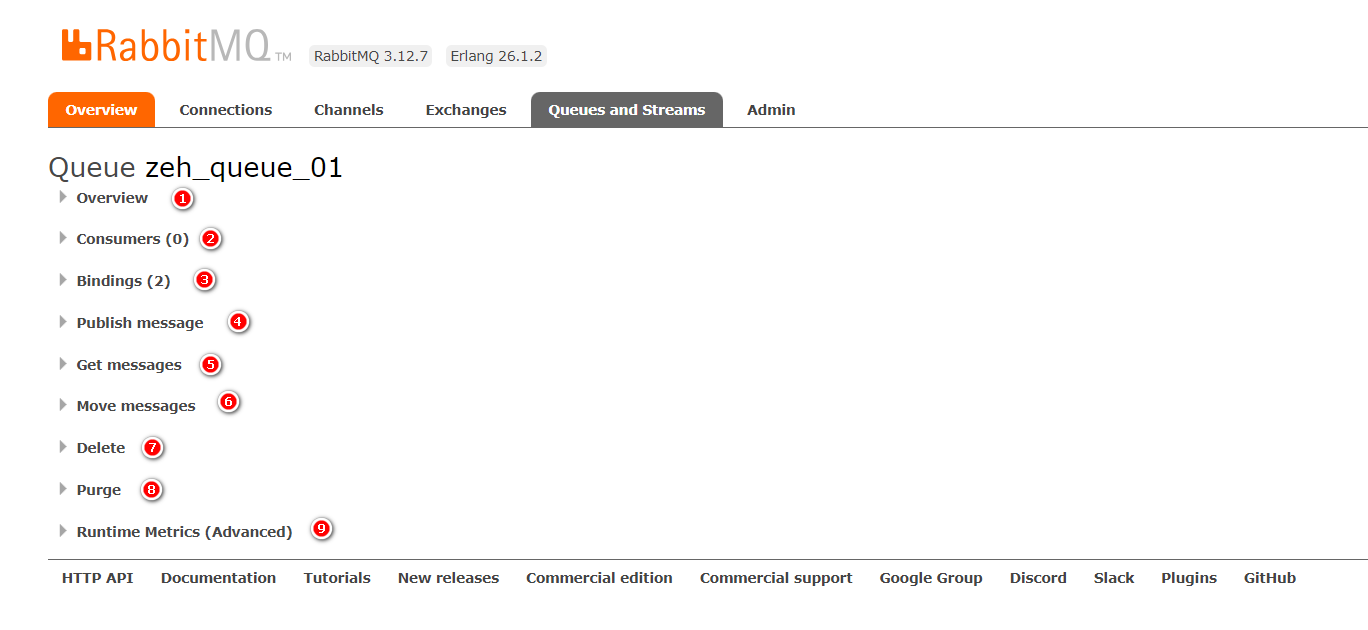The width and height of the screenshot is (1368, 630).
Task: Expand the Get messages section
Action: pyautogui.click(x=129, y=365)
